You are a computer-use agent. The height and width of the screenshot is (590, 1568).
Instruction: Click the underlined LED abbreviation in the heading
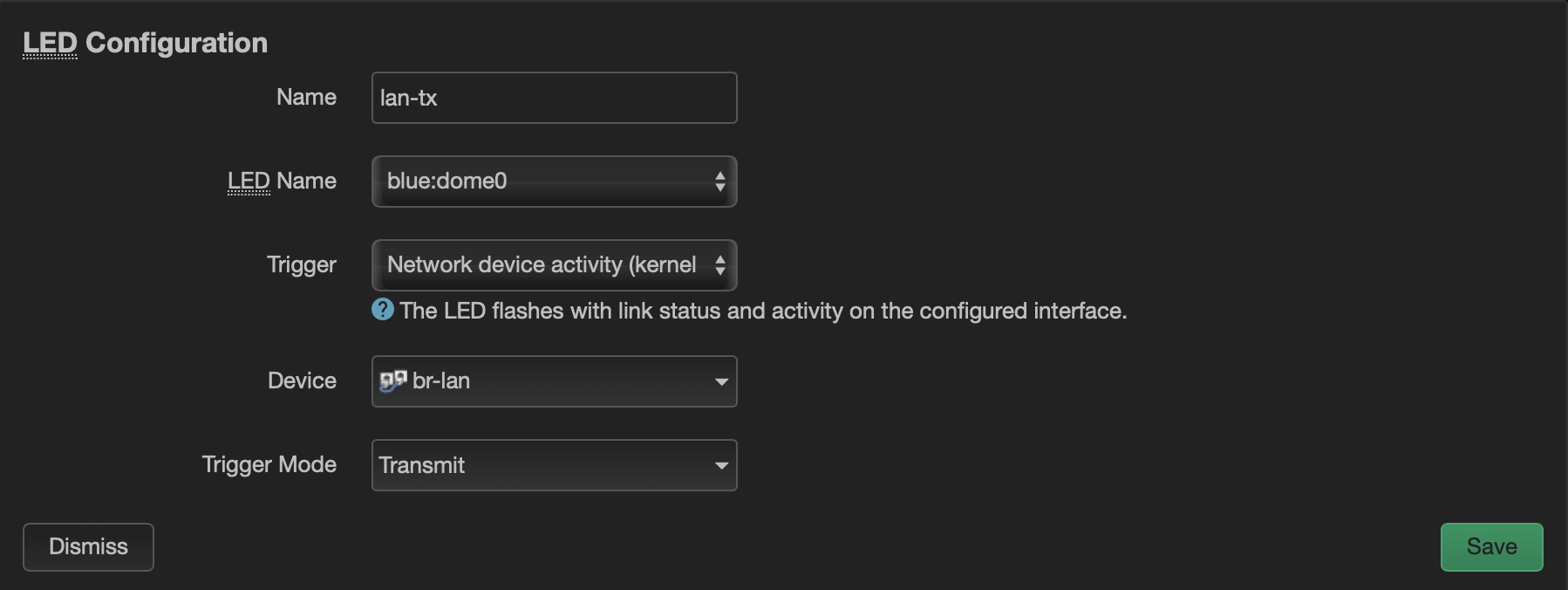pyautogui.click(x=50, y=43)
